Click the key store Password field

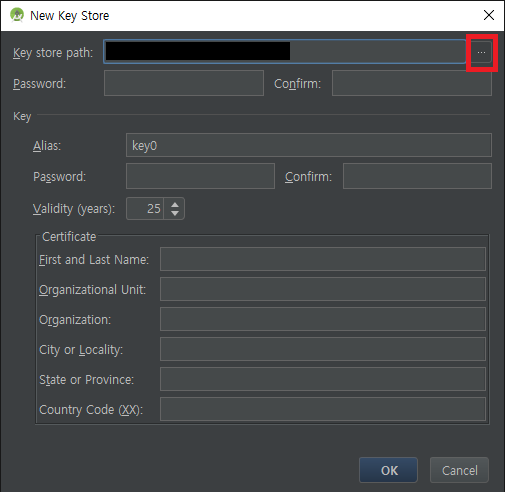[184, 83]
